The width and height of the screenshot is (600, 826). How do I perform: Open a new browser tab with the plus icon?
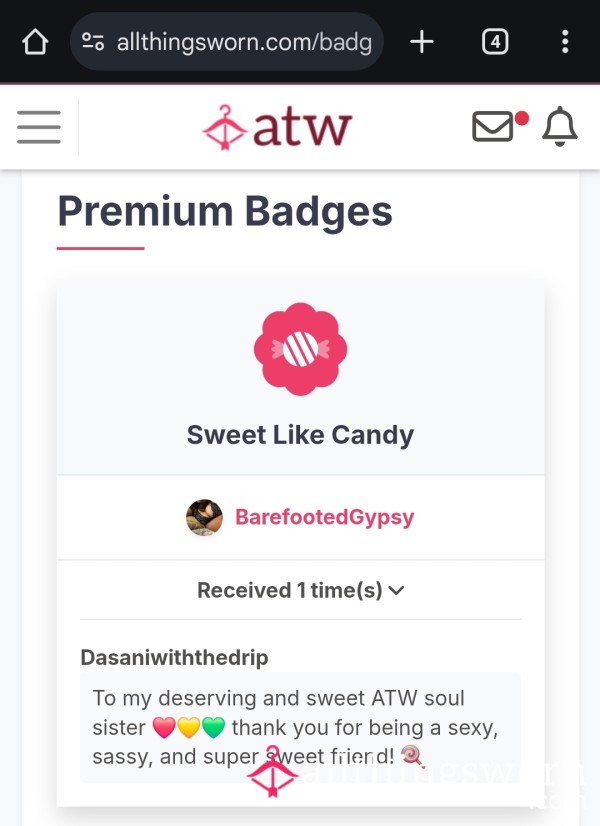(422, 42)
